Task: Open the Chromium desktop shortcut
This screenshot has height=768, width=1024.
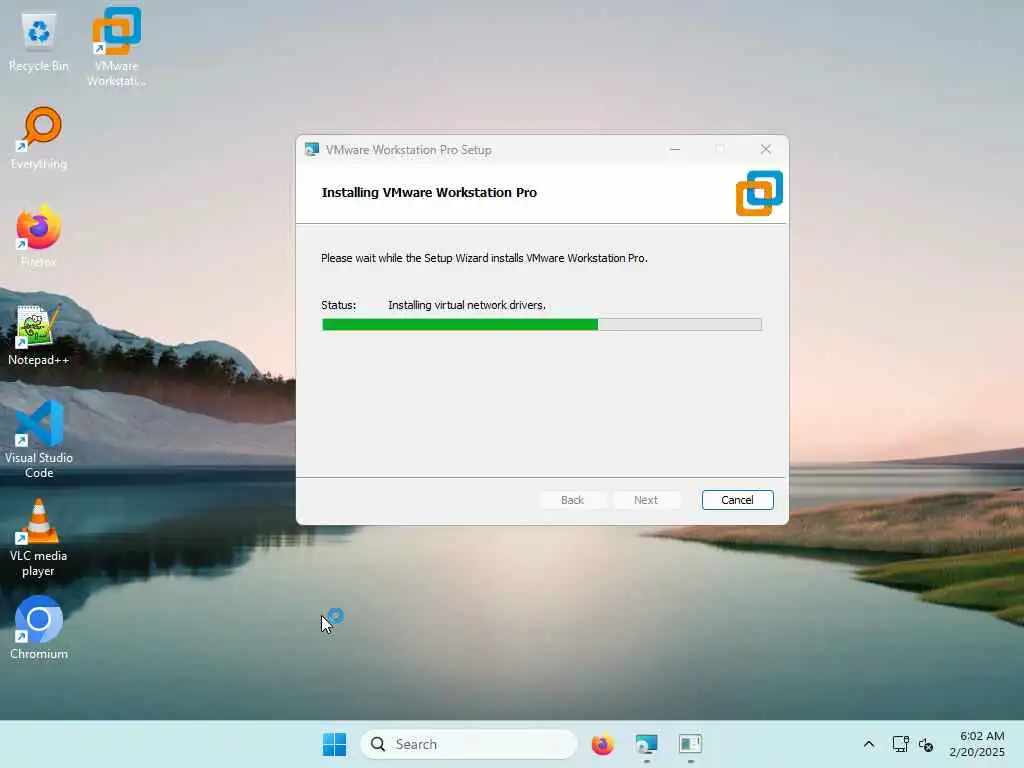Action: pos(39,628)
